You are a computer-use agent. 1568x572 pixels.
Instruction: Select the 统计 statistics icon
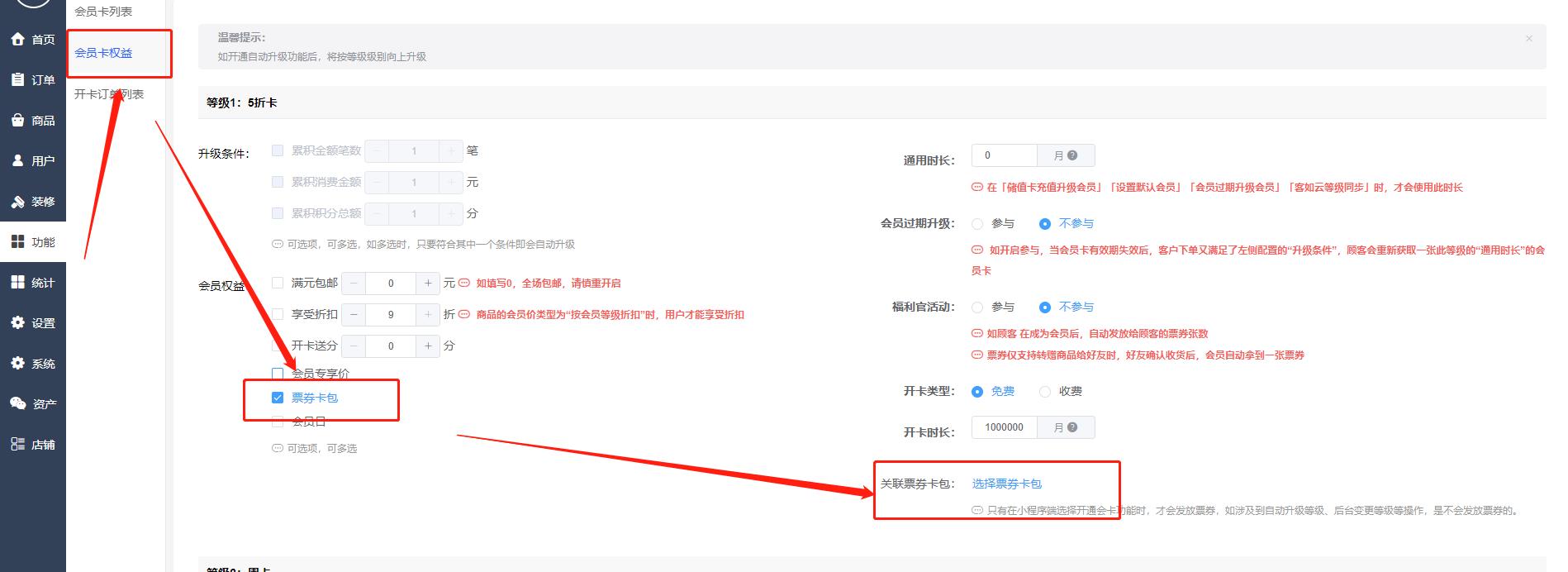18,282
